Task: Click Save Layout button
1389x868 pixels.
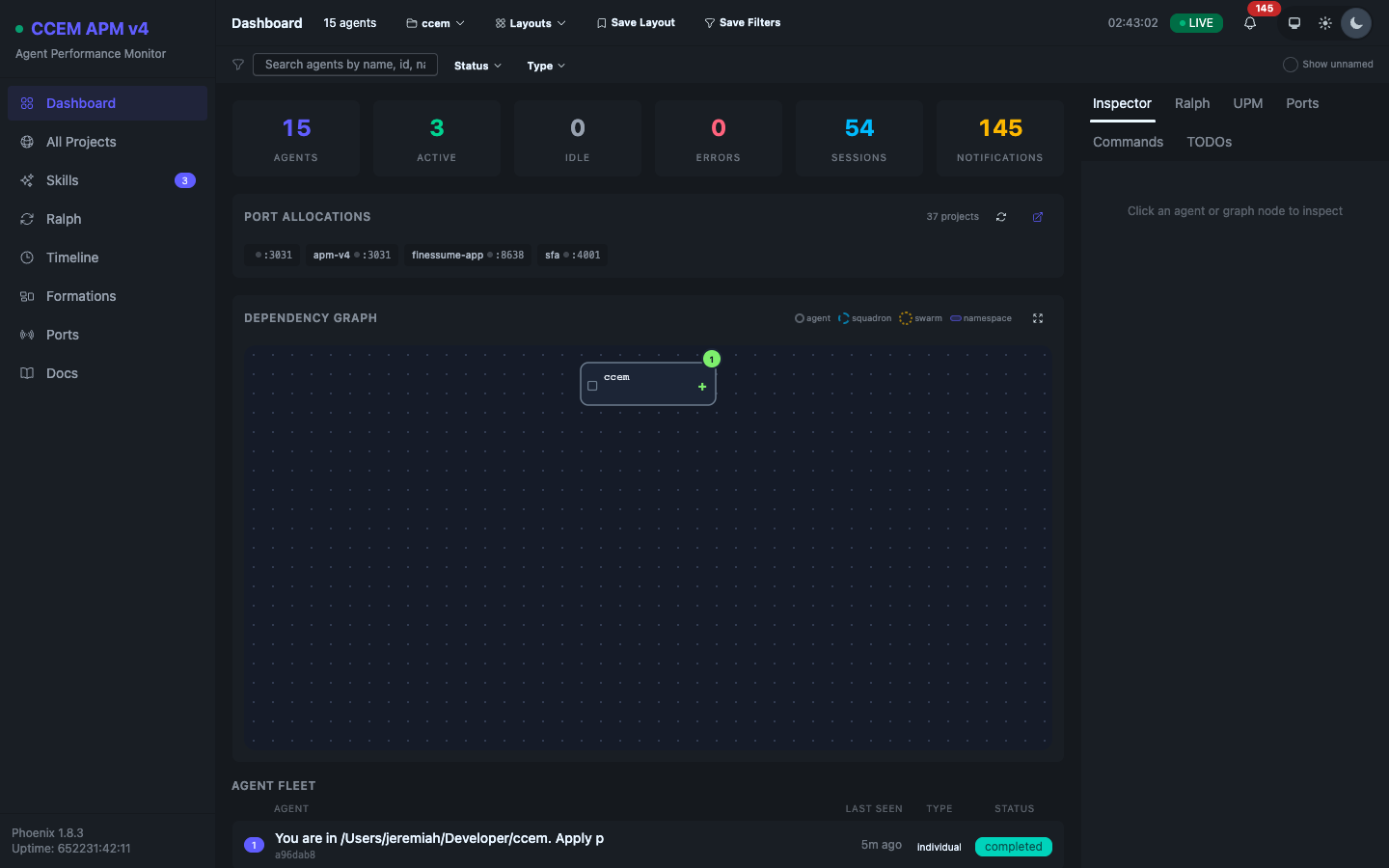Action: coord(636,23)
